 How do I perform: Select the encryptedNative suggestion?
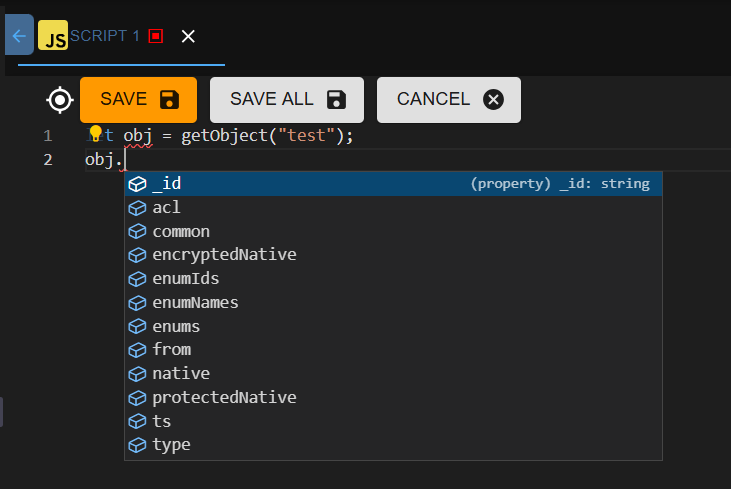[393, 255]
